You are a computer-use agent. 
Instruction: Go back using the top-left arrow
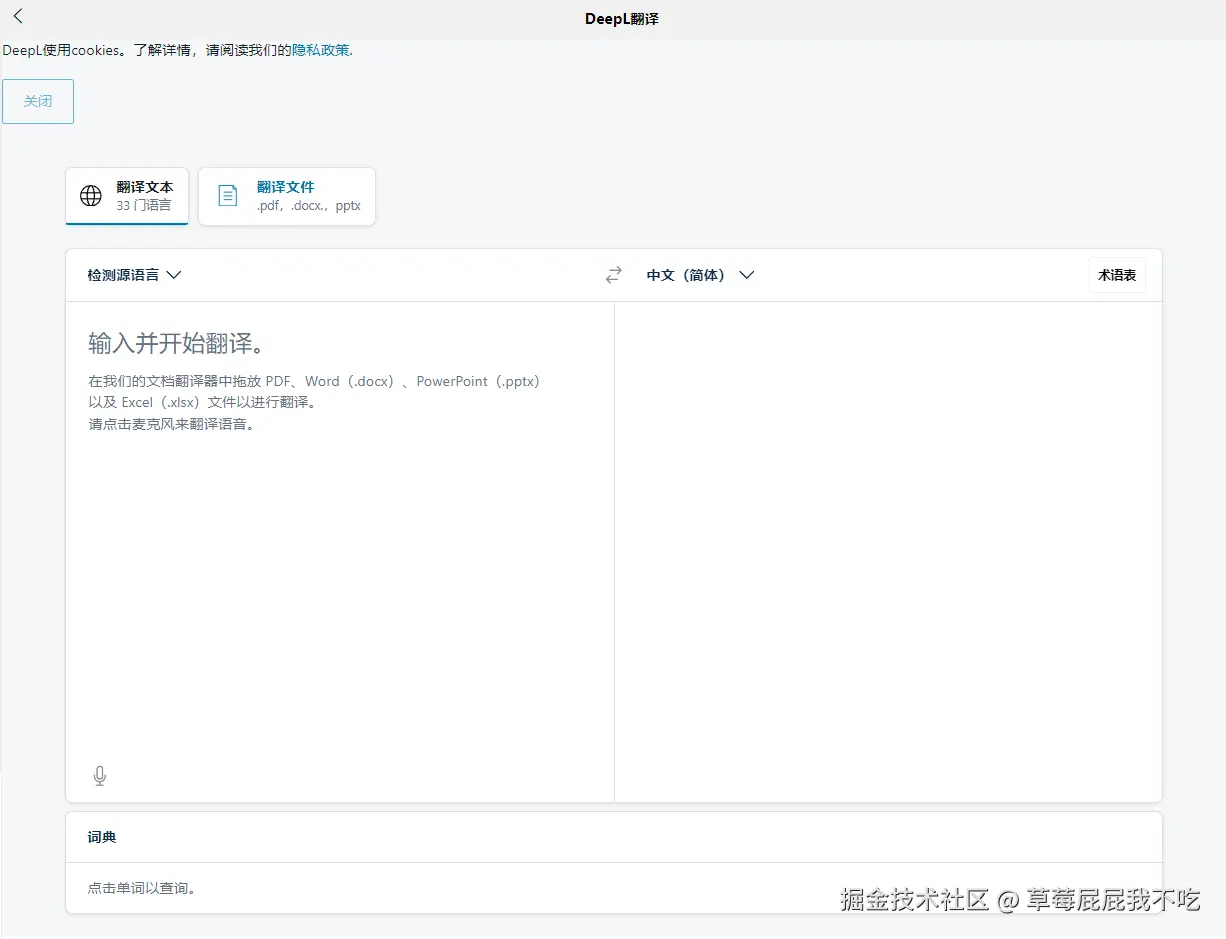pos(18,16)
